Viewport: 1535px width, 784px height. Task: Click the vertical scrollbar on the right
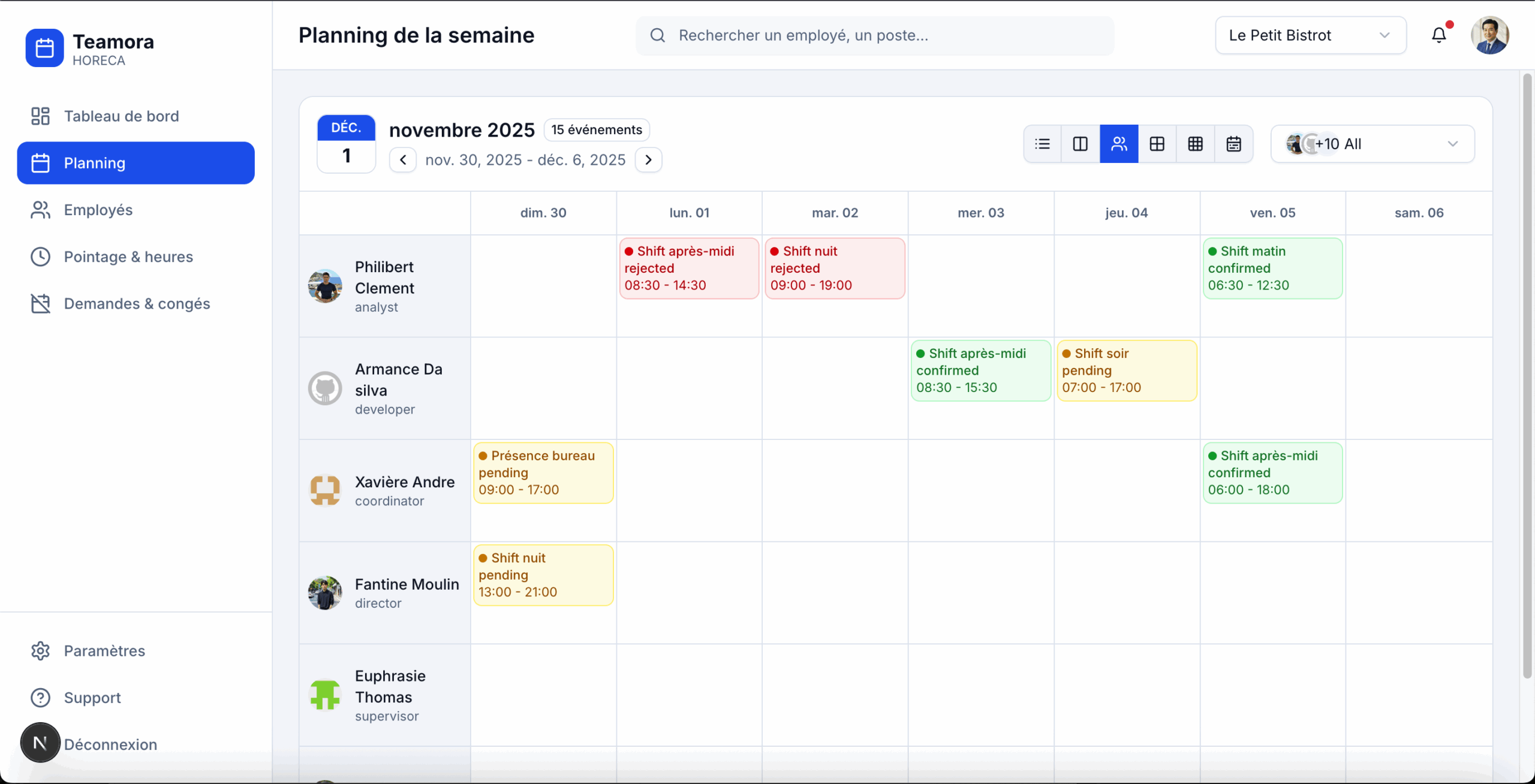[x=1527, y=375]
